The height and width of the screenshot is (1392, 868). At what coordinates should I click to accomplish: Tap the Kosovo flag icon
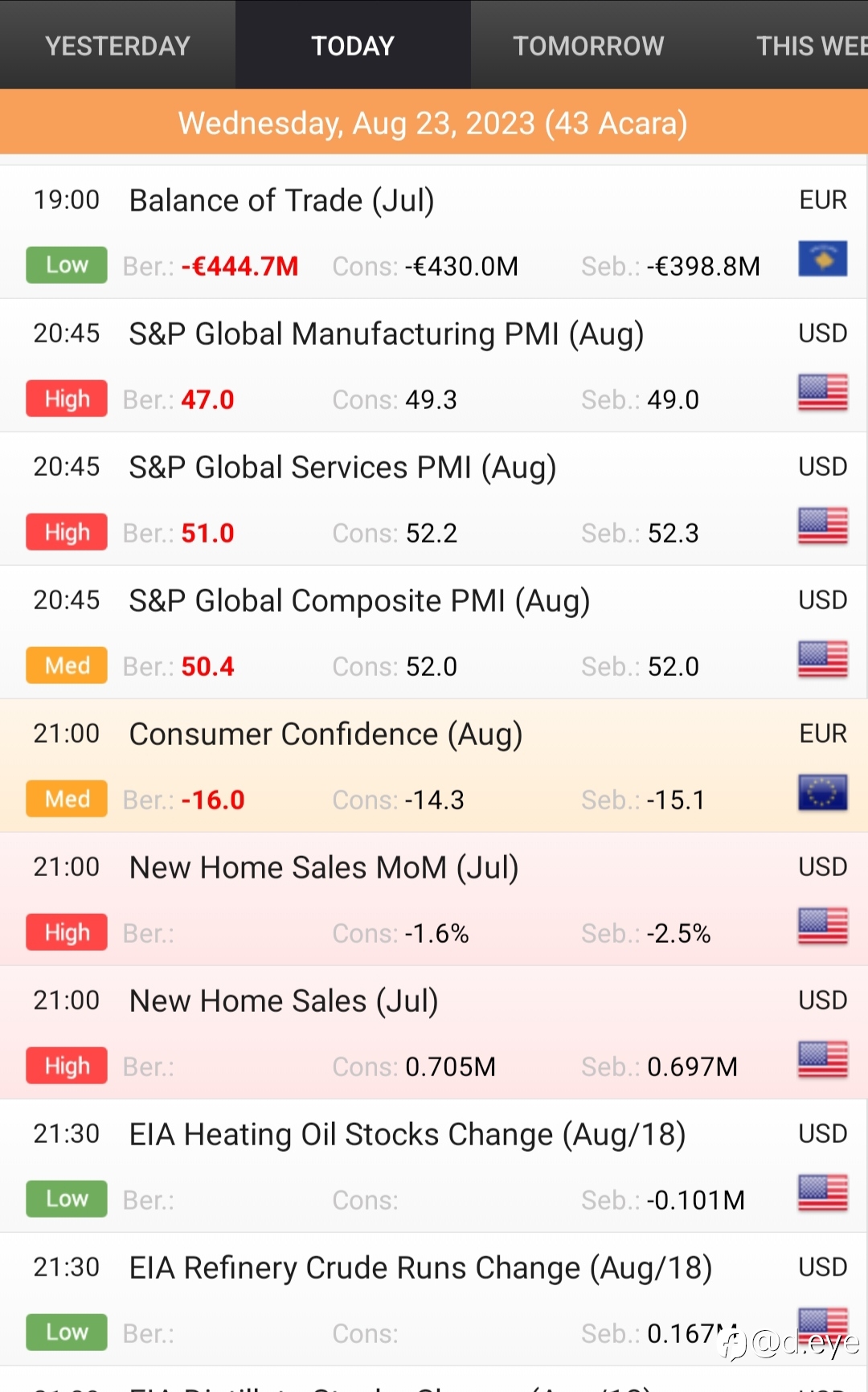(822, 260)
